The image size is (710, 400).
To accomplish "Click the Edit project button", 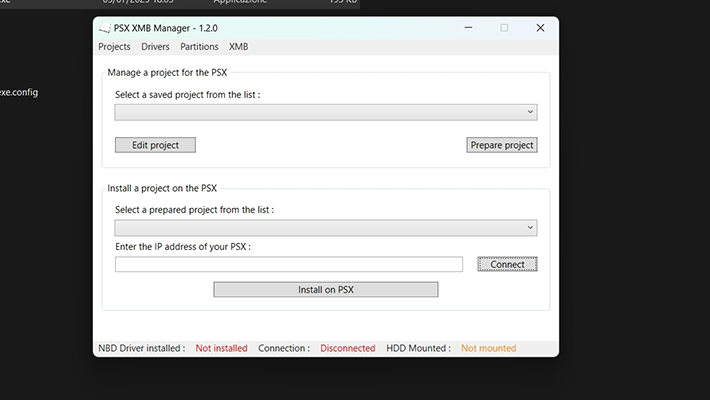I will pos(155,145).
